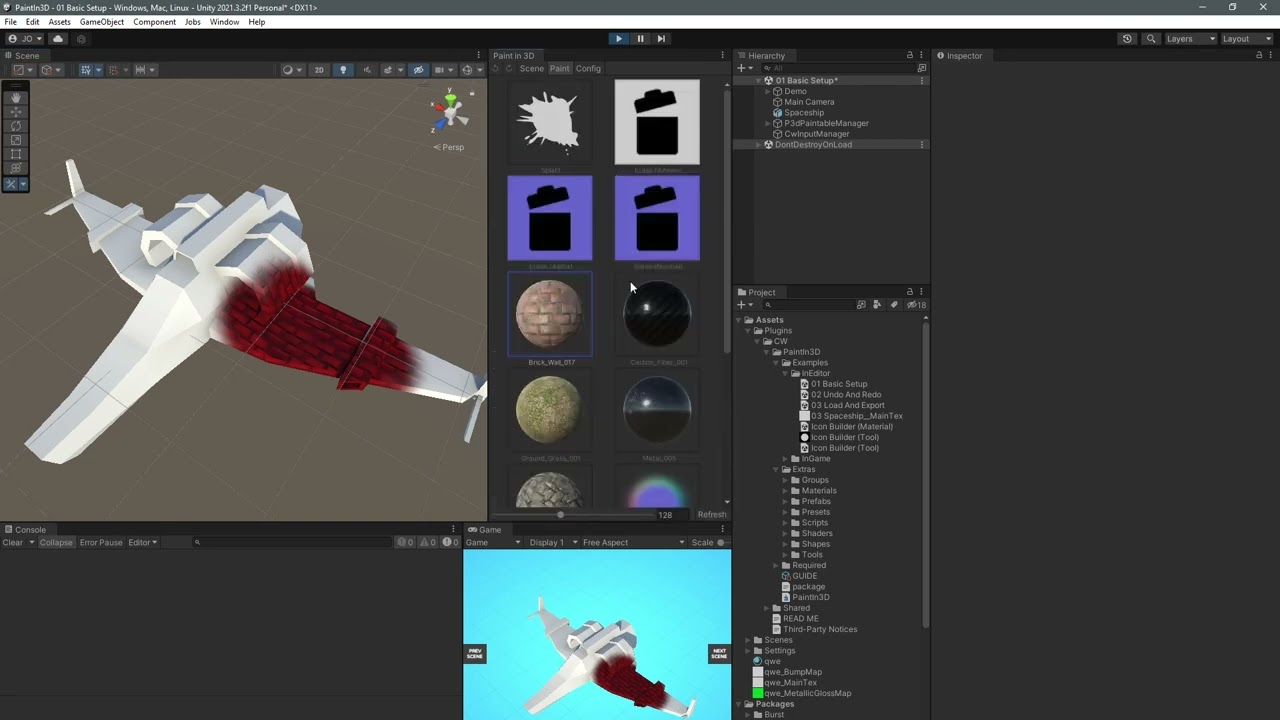Image resolution: width=1280 pixels, height=720 pixels.
Task: Click the scene orientation gizmo
Action: click(449, 111)
